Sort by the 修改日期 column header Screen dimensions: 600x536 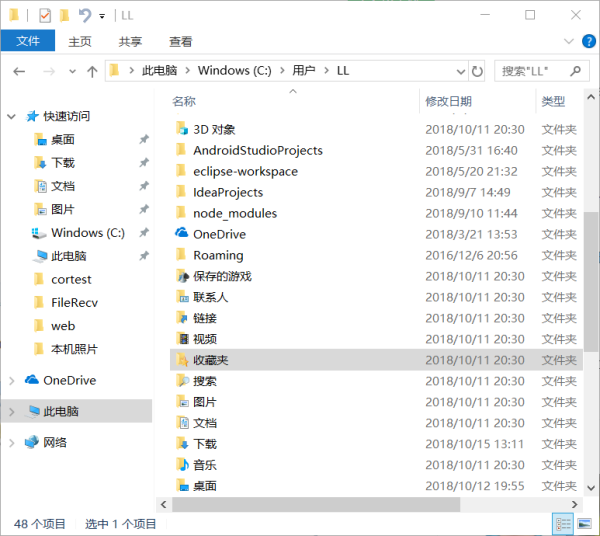(448, 101)
